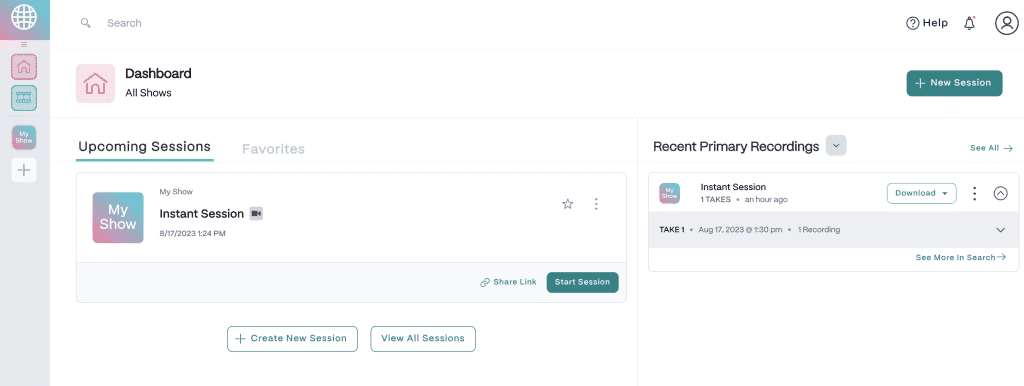Click View All Sessions button

(x=423, y=338)
